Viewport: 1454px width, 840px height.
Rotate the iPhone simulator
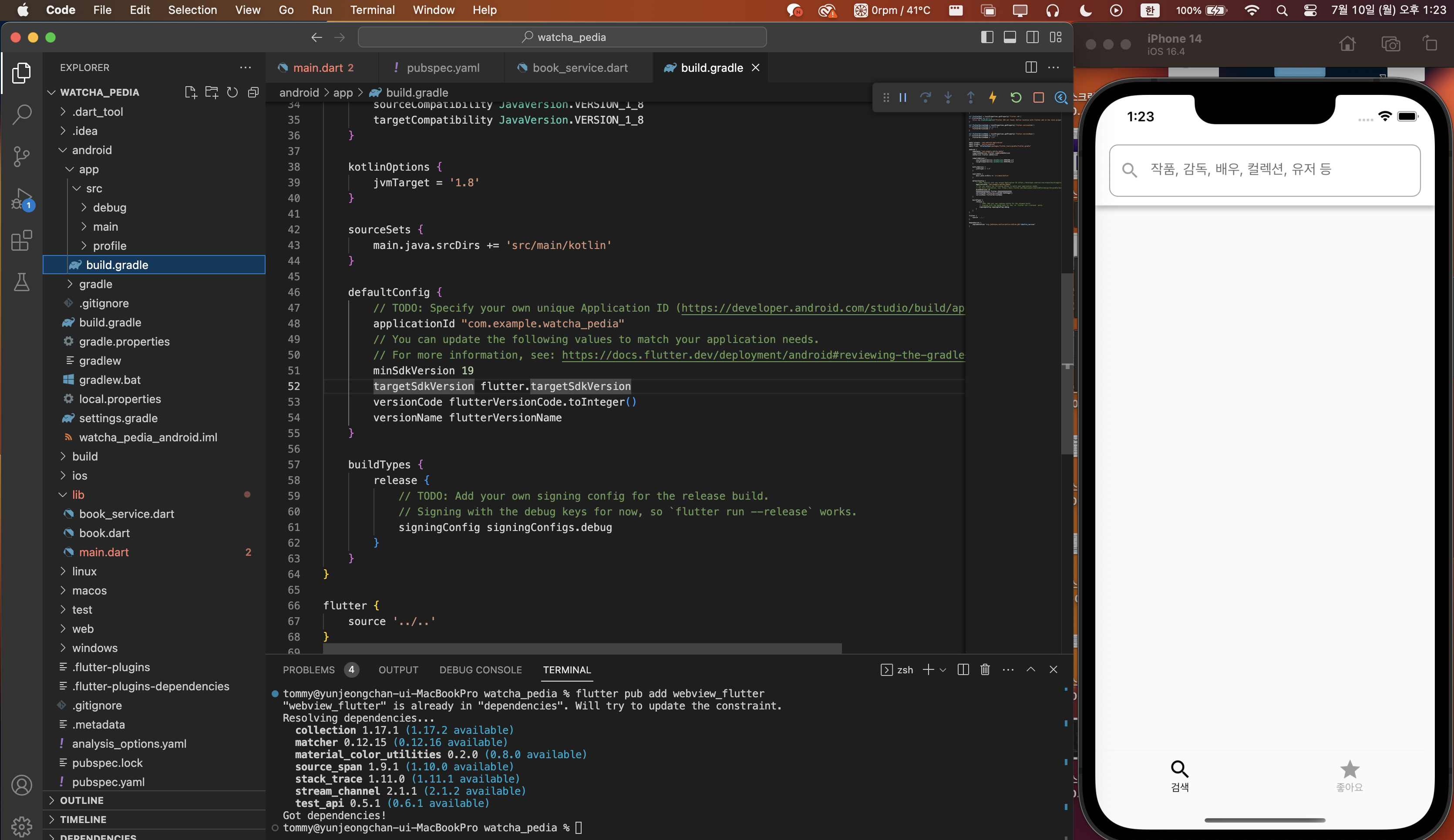(x=1430, y=44)
